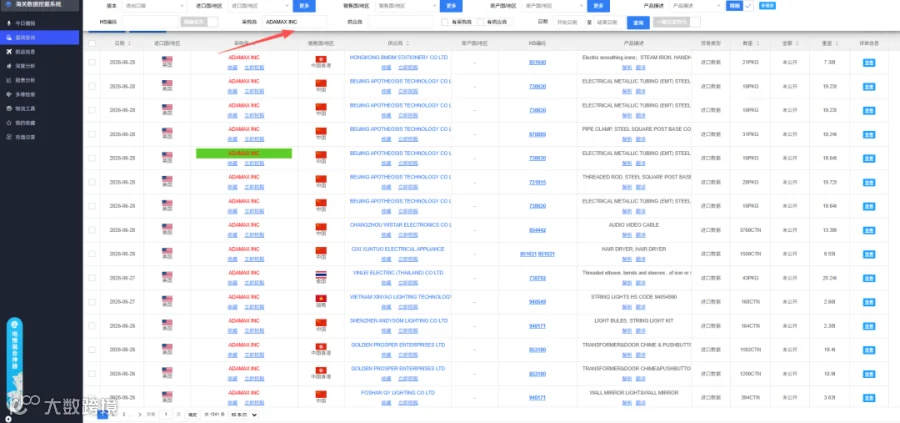Open blue detail button for CHANGZHOU YISTAR ELECTRONICS row
The width and height of the screenshot is (900, 423).
869,230
